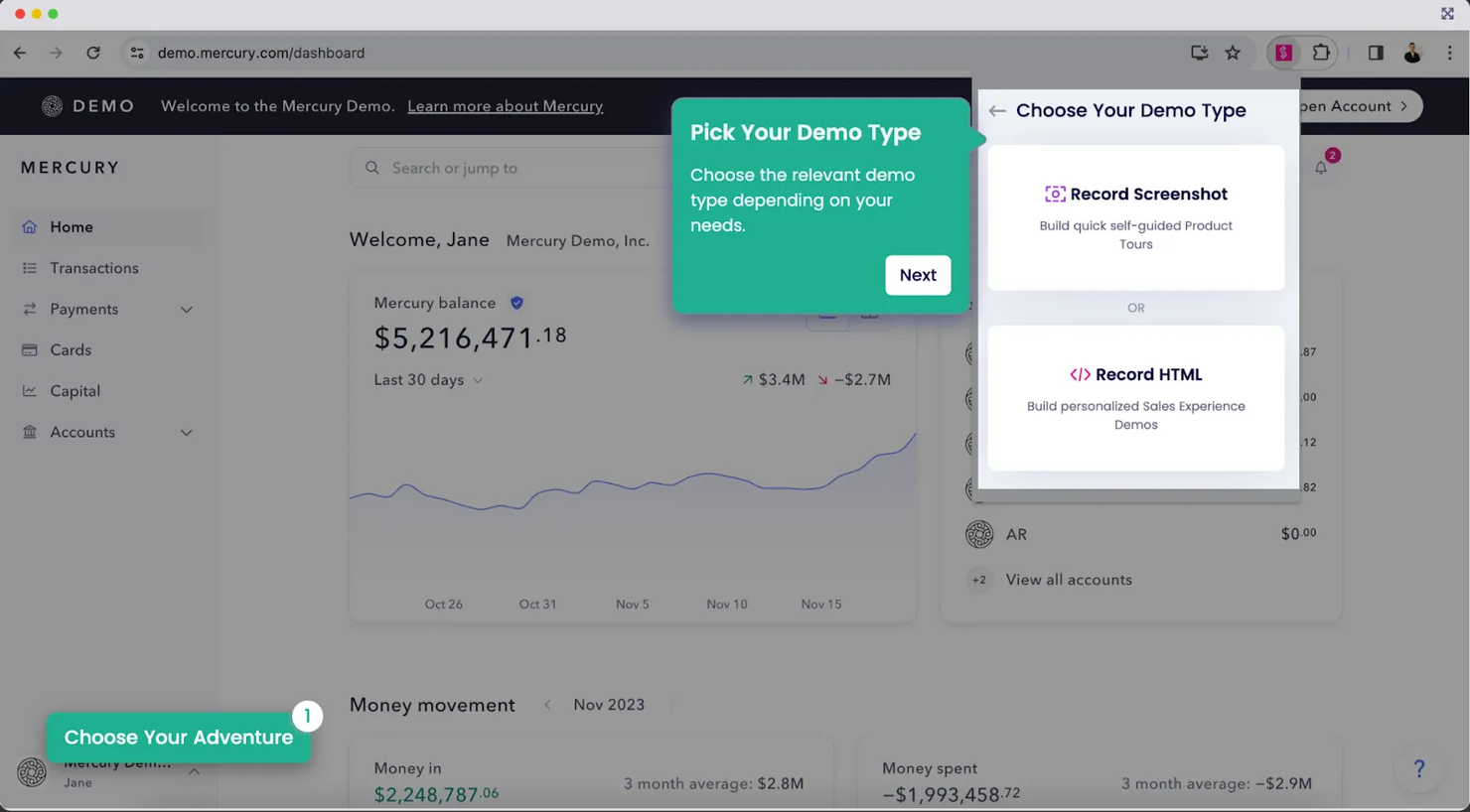Open the Chrome profile avatar
Screen dimensions: 1470x812
point(1412,53)
